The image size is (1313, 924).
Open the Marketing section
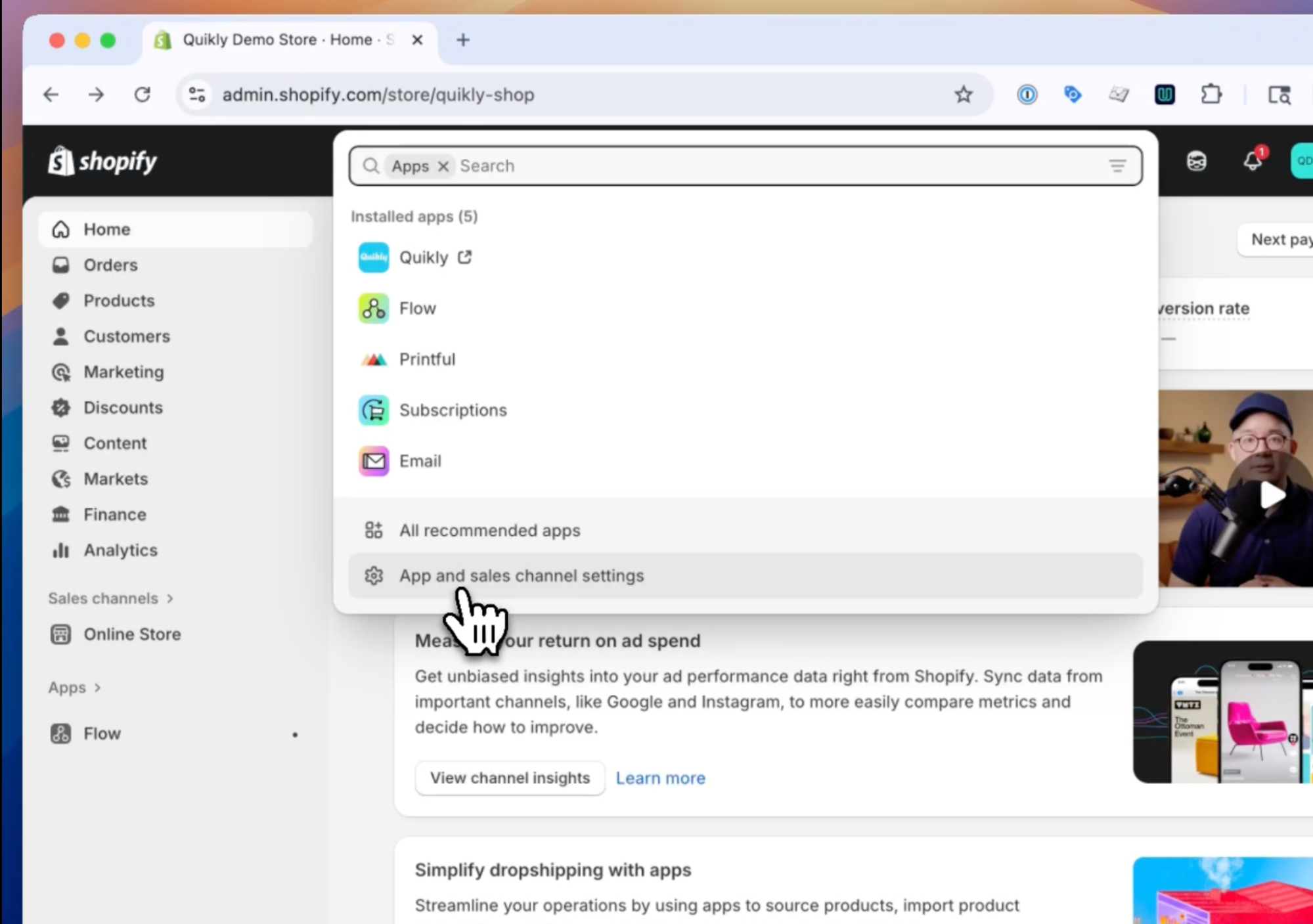tap(123, 372)
